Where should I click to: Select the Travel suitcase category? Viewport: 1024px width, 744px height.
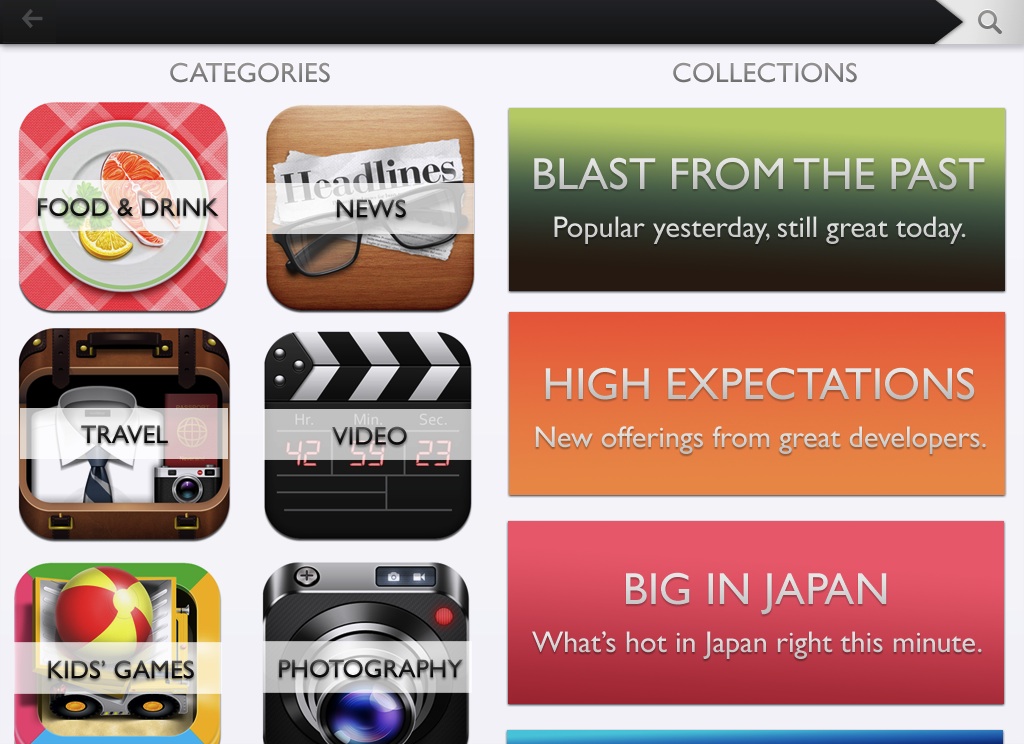124,434
